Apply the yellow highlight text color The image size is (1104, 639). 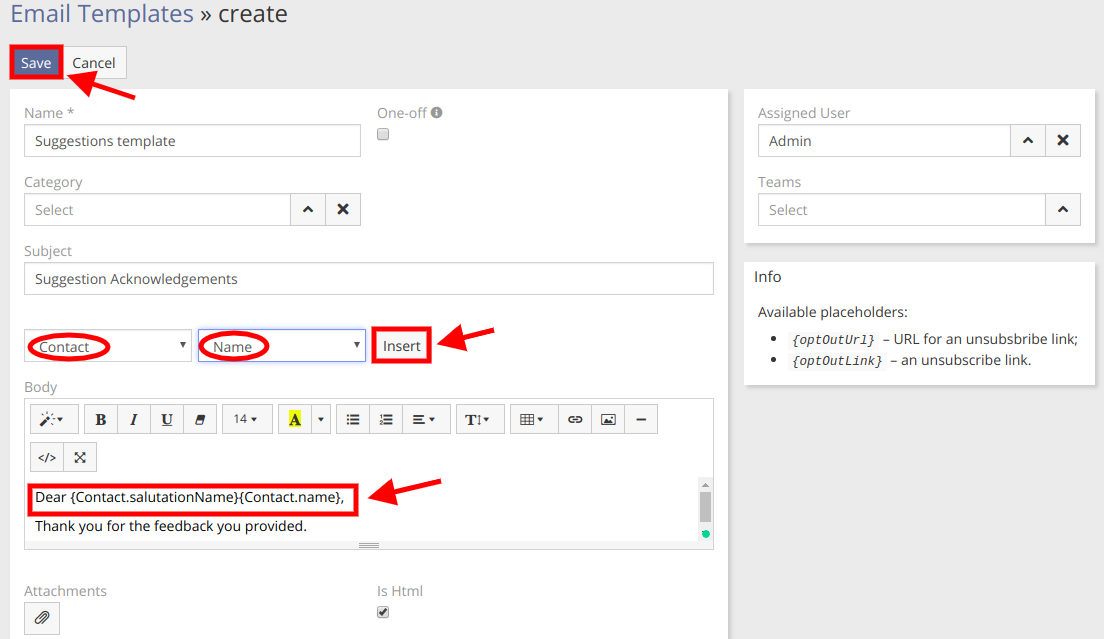pos(294,419)
